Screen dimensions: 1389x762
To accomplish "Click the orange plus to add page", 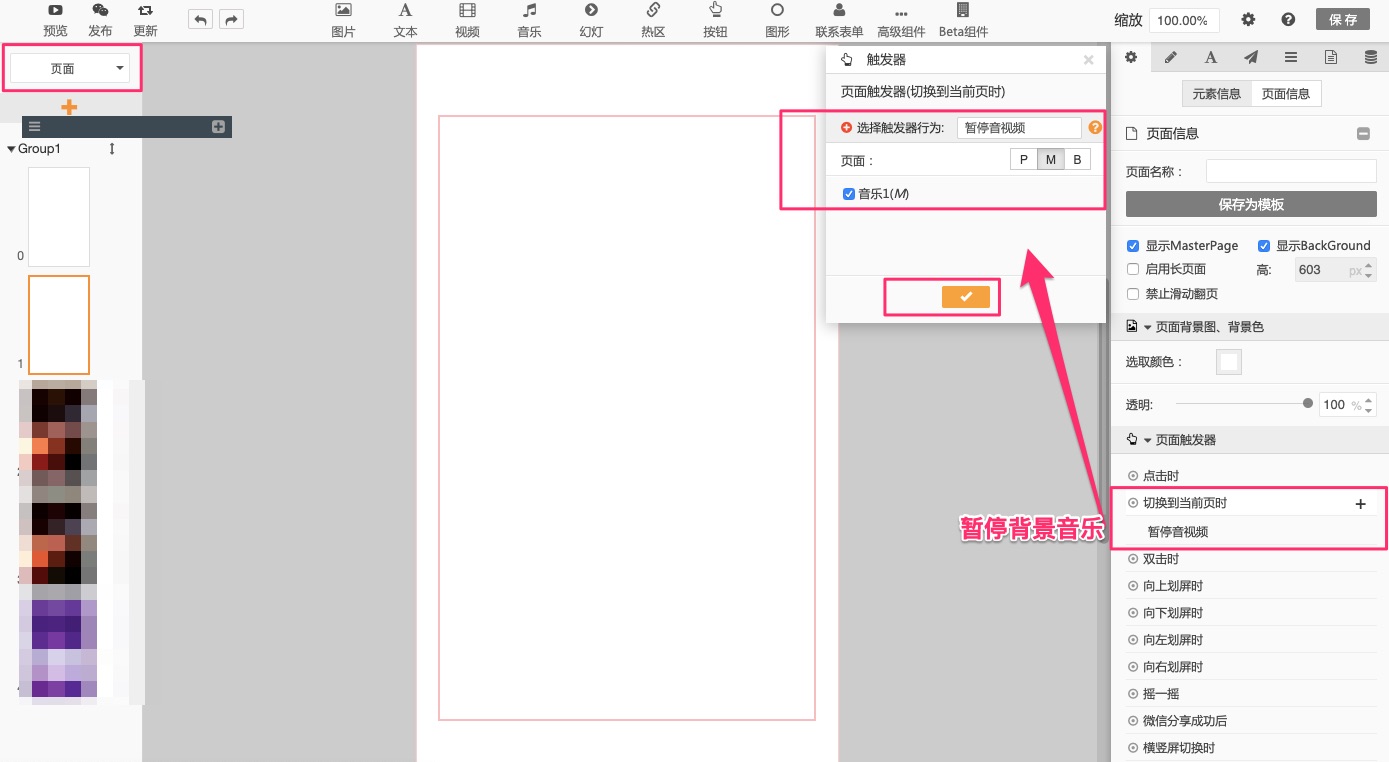I will pyautogui.click(x=69, y=107).
